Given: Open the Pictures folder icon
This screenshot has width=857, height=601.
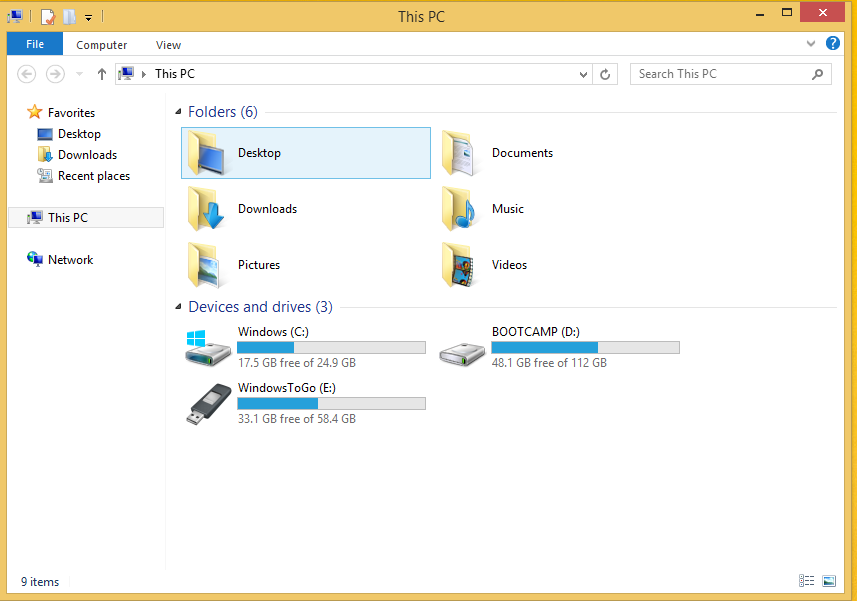Looking at the screenshot, I should click(x=206, y=265).
